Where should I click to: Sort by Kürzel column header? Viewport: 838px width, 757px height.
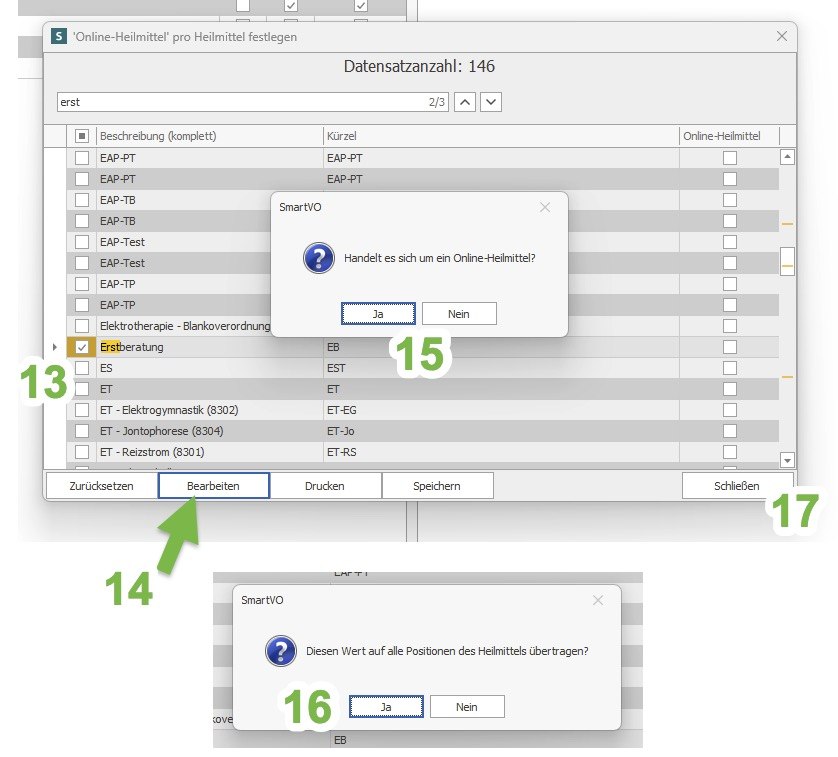tap(500, 136)
